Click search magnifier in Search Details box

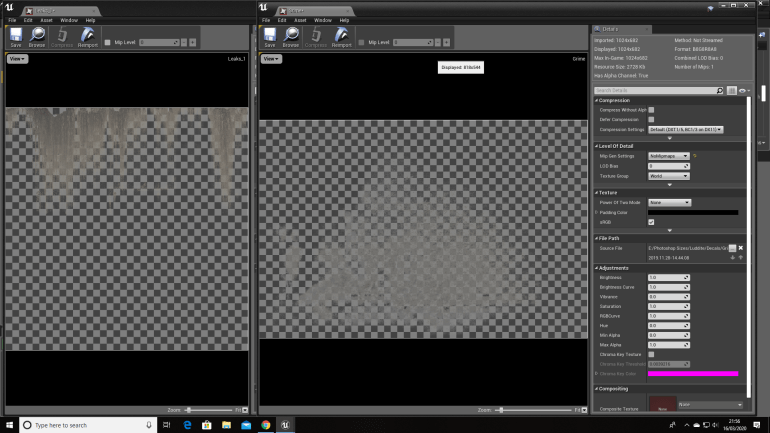[719, 90]
